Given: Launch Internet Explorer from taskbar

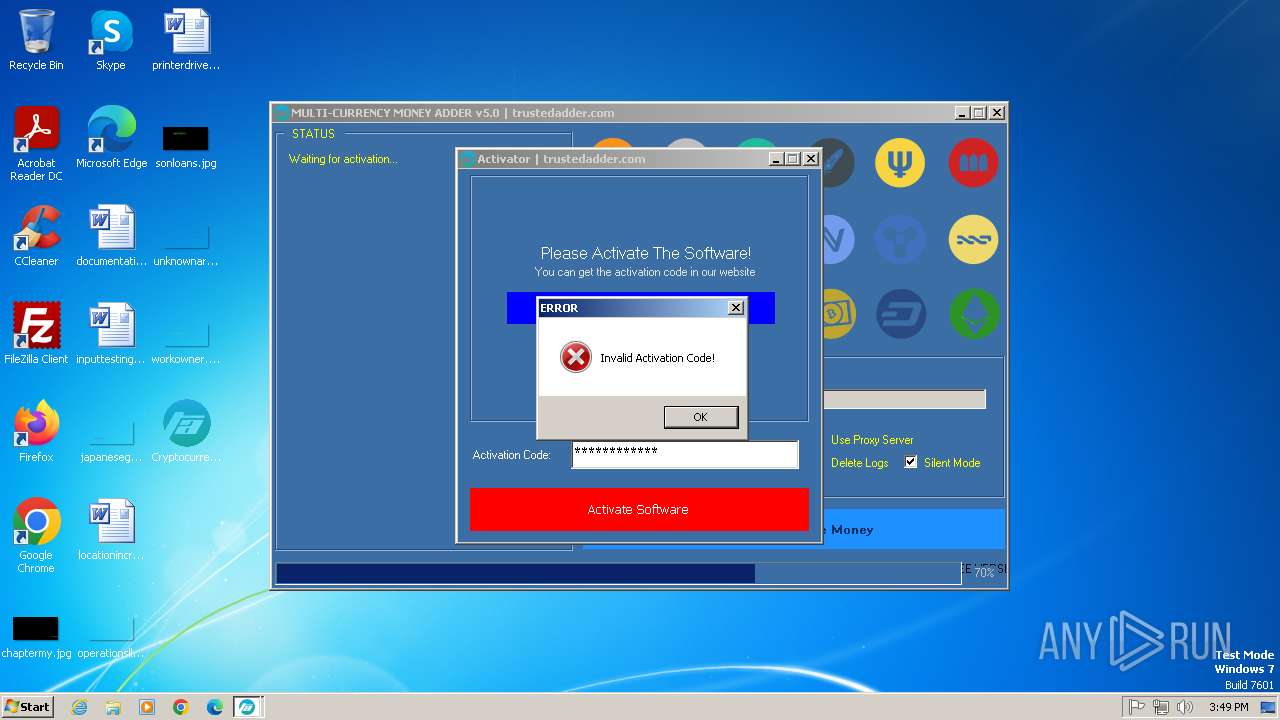Looking at the screenshot, I should point(79,707).
